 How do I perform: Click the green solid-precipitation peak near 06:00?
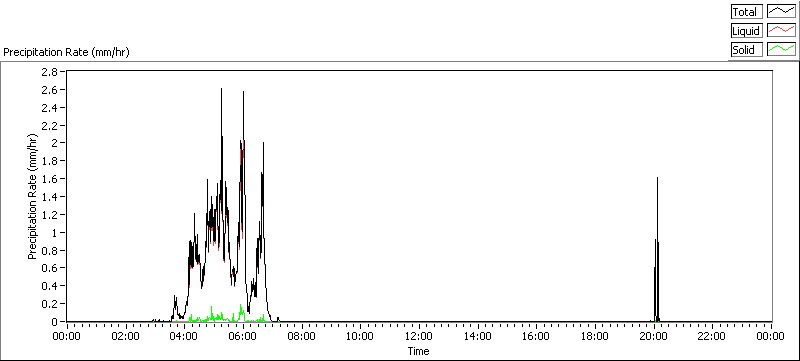click(241, 306)
